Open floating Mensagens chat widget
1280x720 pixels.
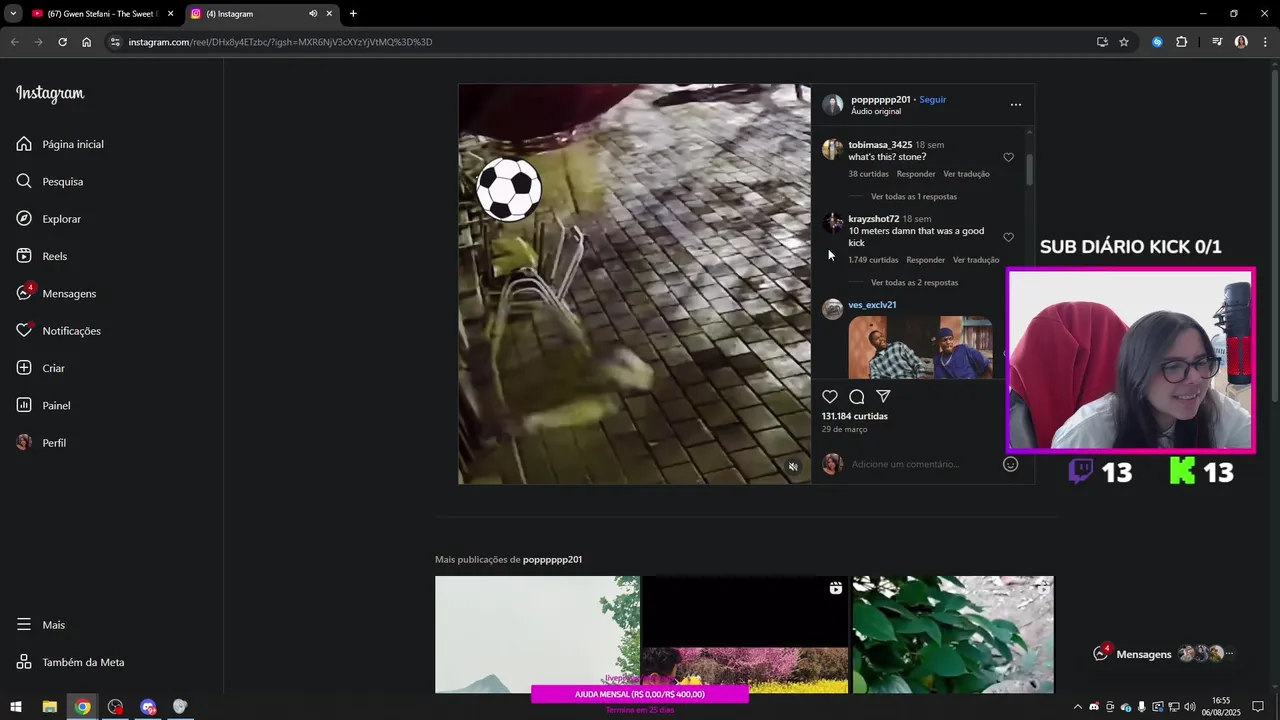coord(1166,654)
